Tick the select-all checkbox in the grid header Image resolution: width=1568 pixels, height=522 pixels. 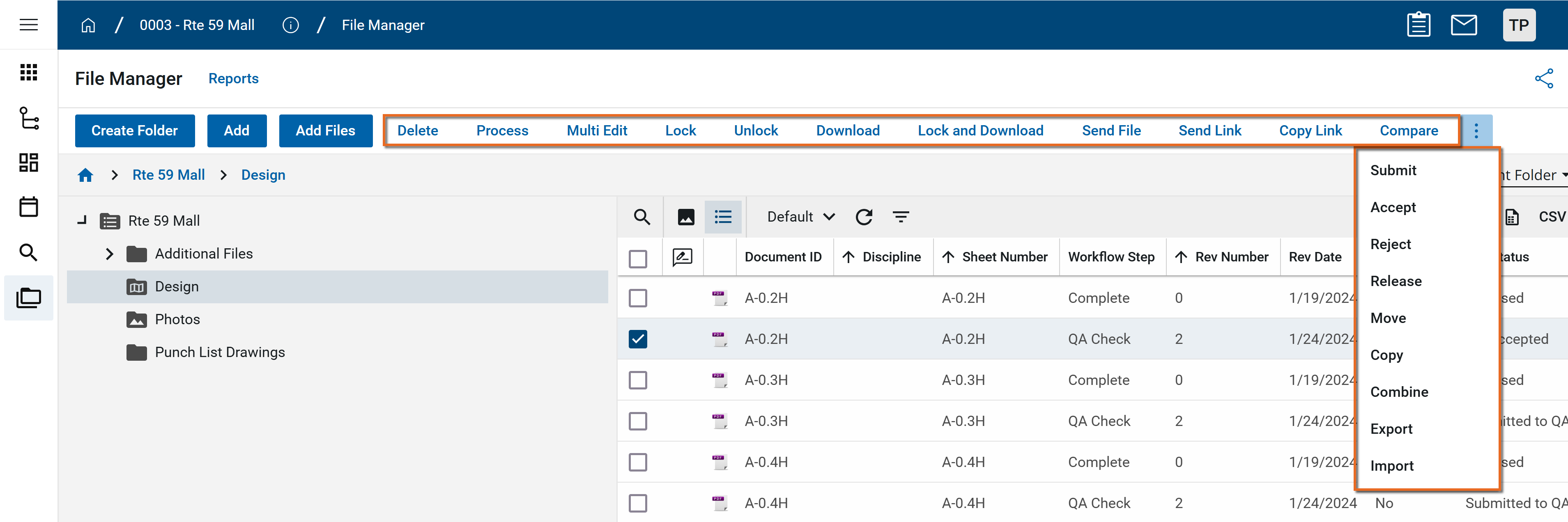(x=637, y=259)
